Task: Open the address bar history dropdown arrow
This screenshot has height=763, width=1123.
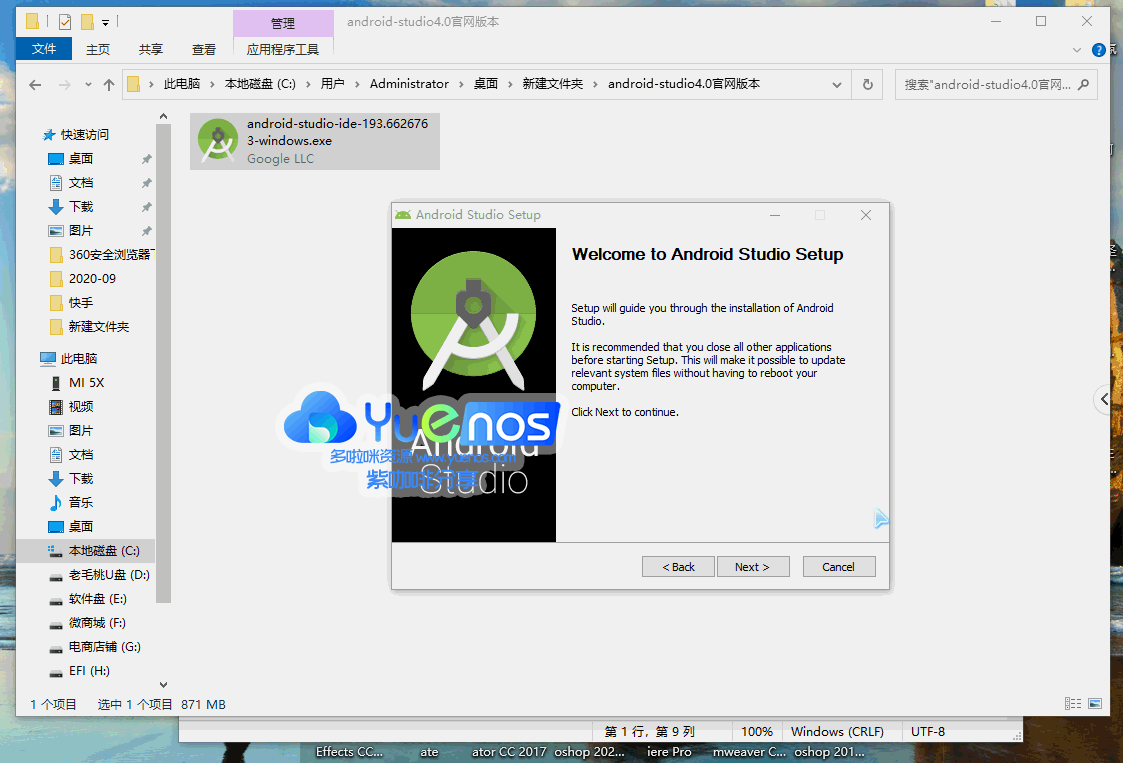Action: [x=838, y=84]
